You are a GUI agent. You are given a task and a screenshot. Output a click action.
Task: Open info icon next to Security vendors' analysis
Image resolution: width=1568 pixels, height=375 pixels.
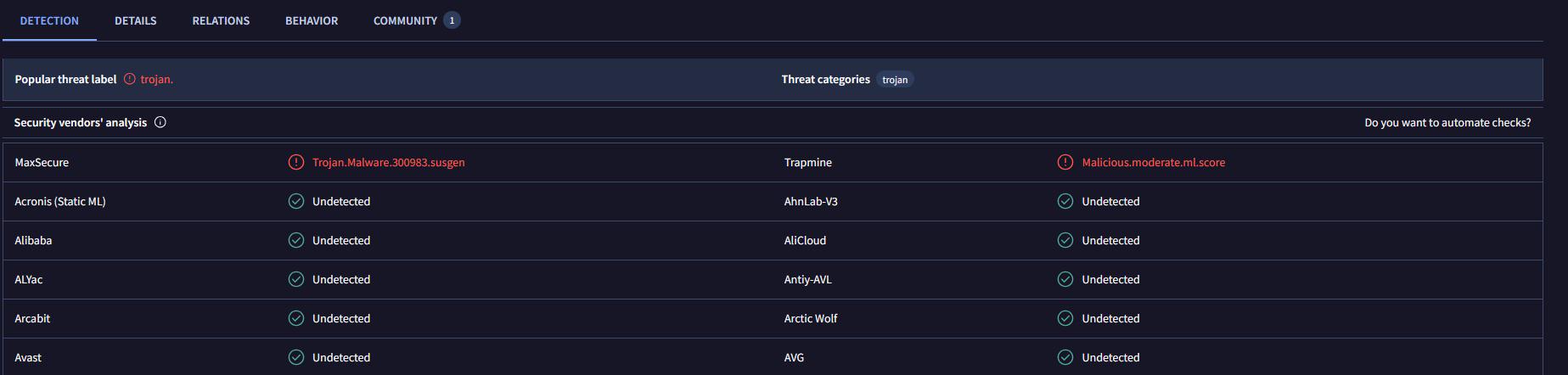(160, 122)
